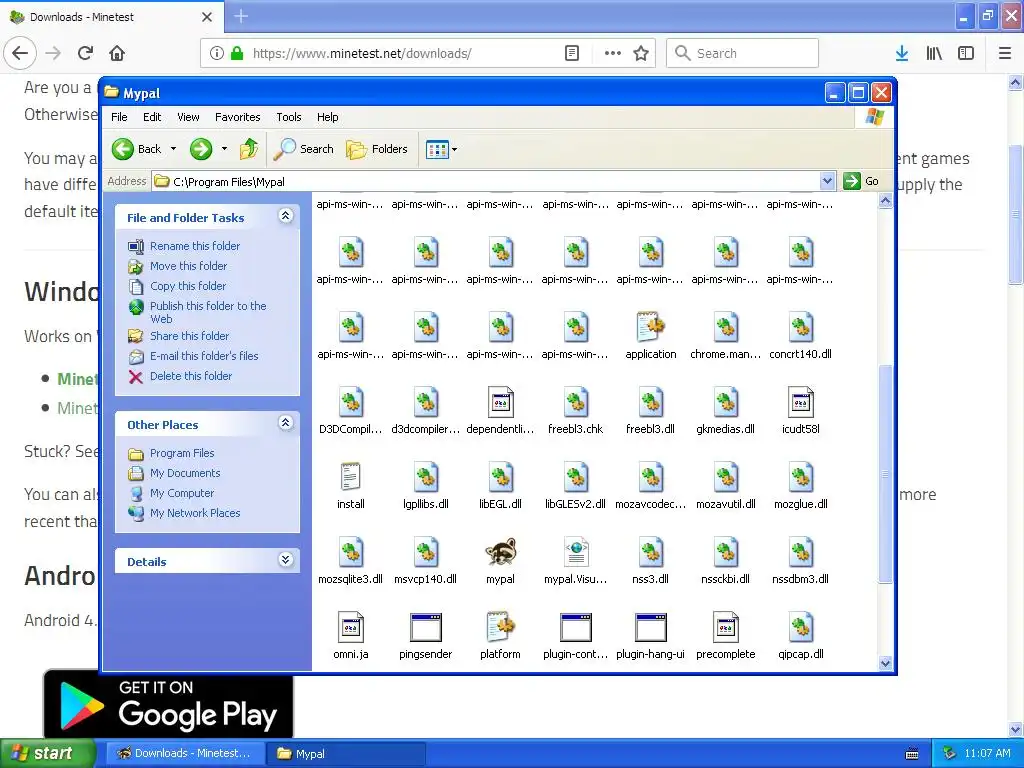
Task: Toggle the Folders pane button
Action: (377, 149)
